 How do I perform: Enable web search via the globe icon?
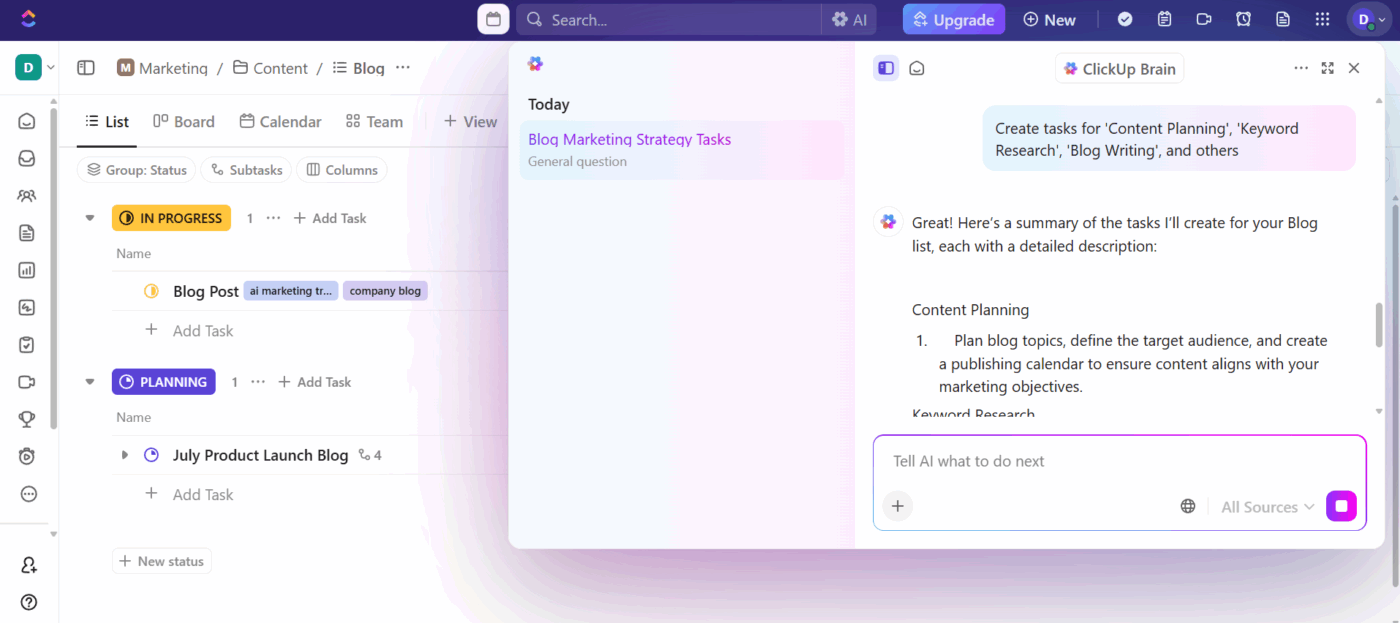1187,506
